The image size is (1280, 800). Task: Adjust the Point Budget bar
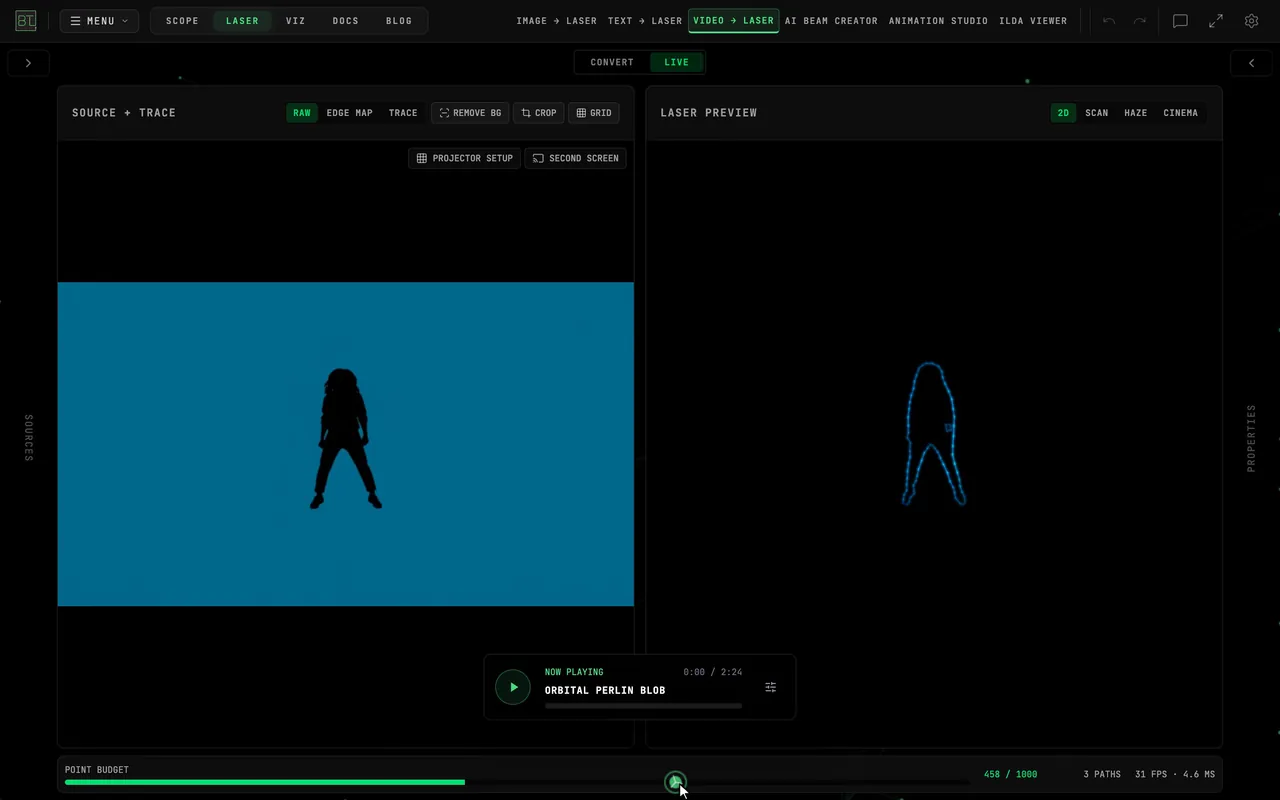pos(517,782)
